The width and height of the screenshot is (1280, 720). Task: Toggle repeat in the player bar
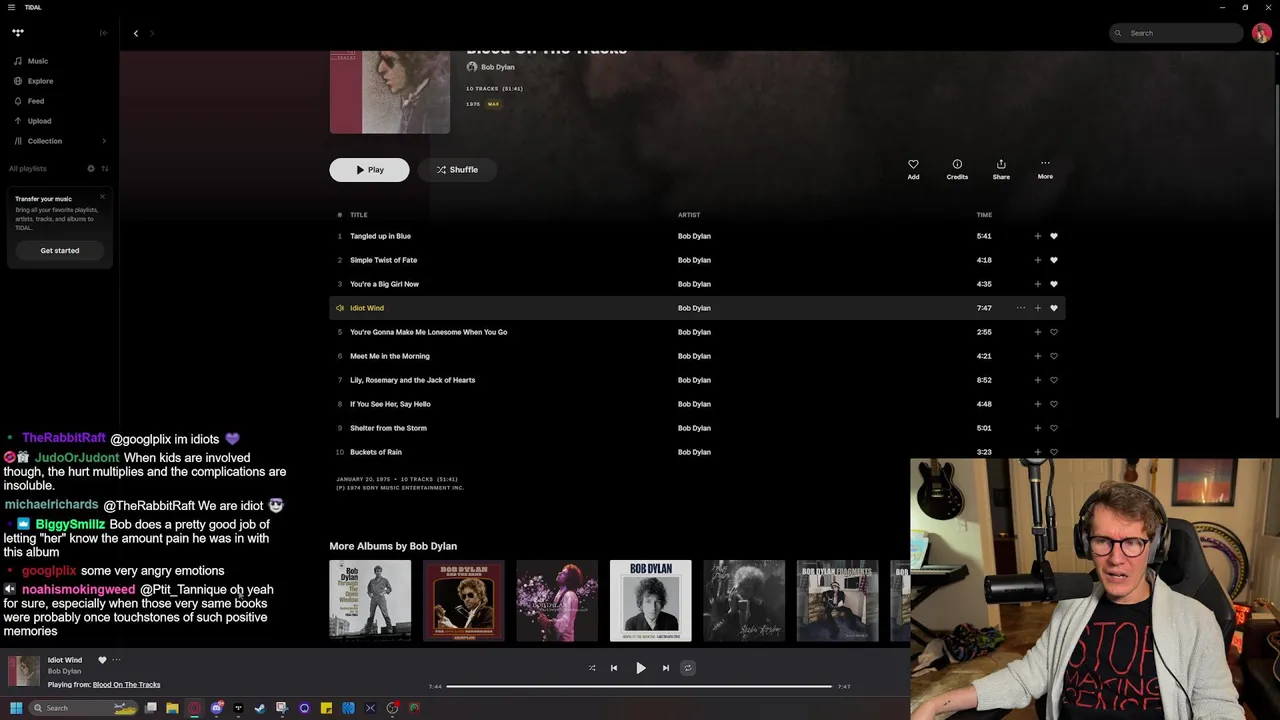[x=687, y=668]
